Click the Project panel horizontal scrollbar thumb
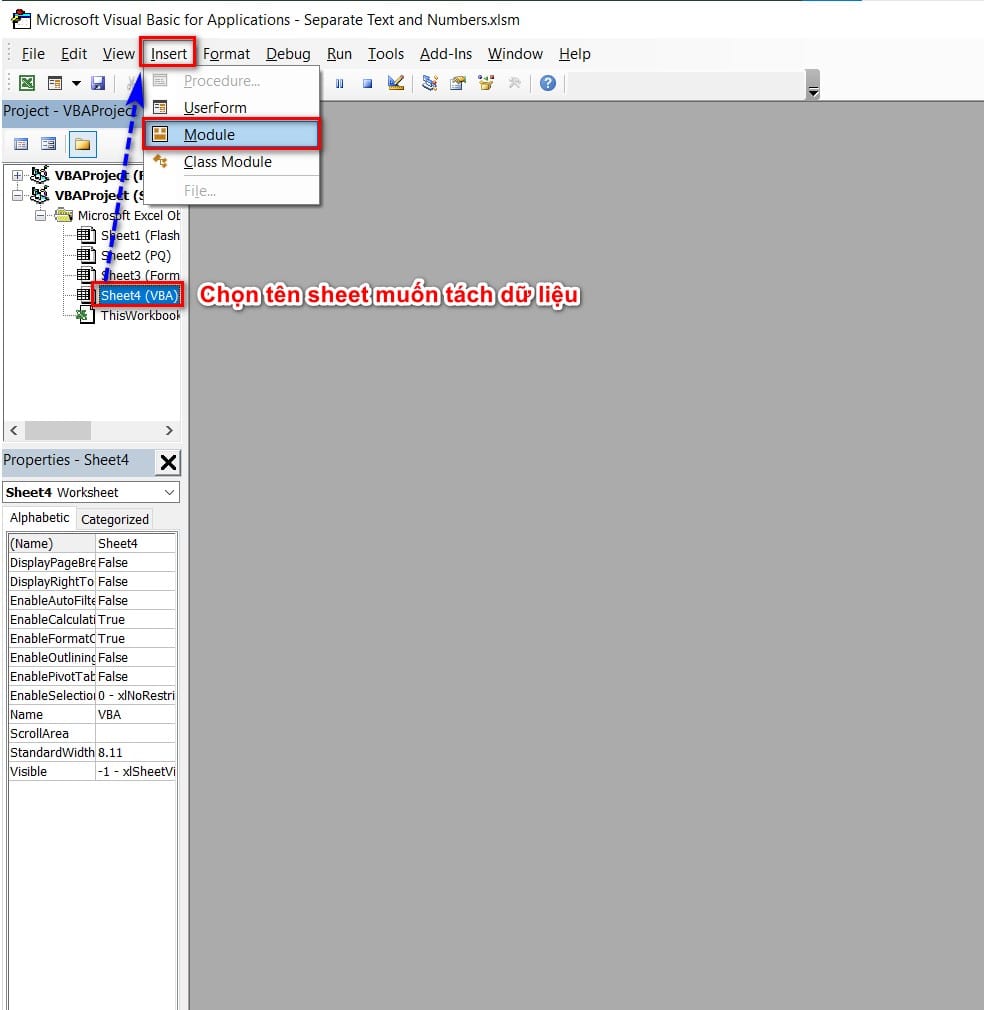984x1010 pixels. click(x=57, y=430)
